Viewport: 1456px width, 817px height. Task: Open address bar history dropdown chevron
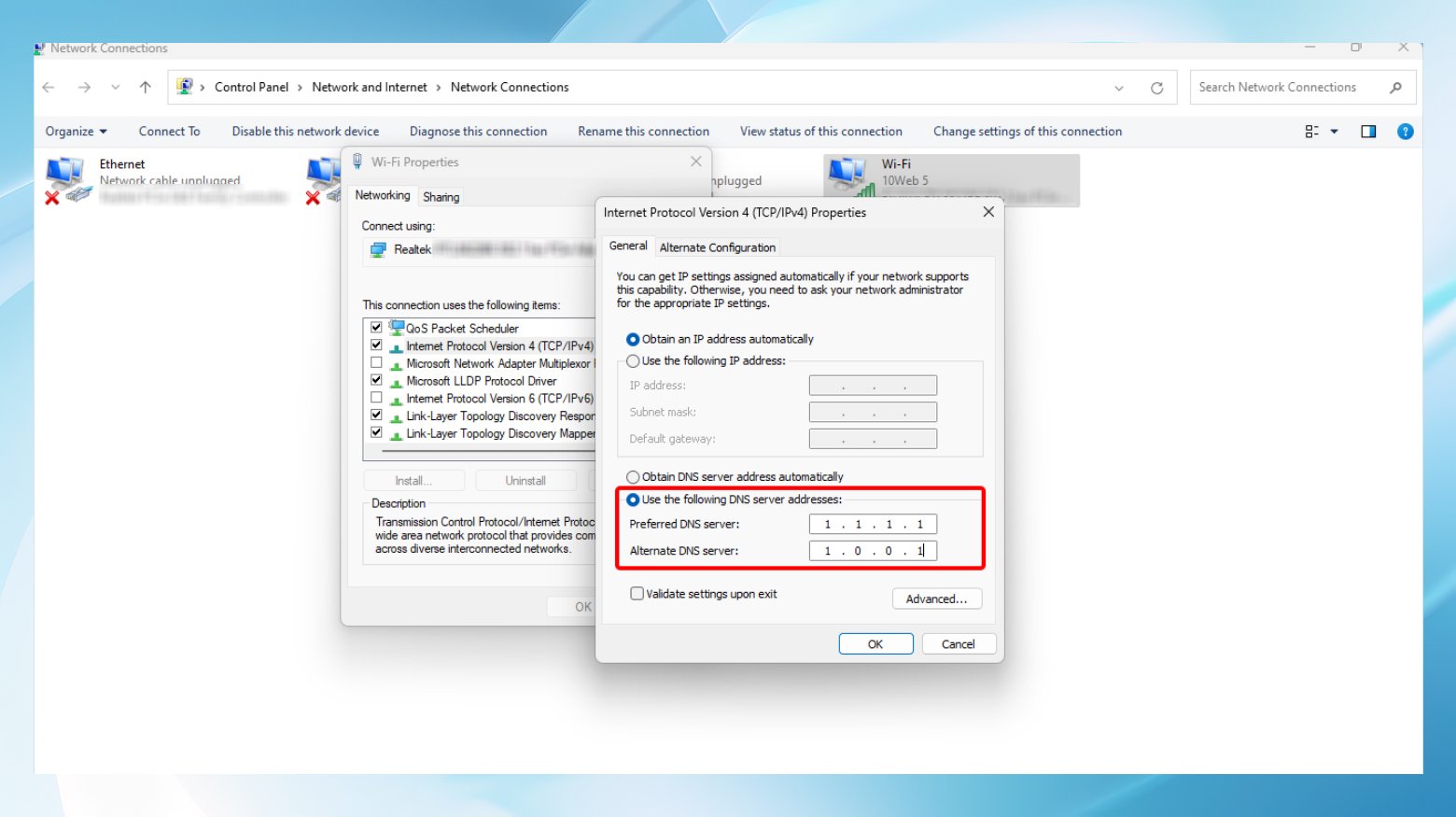[1119, 88]
